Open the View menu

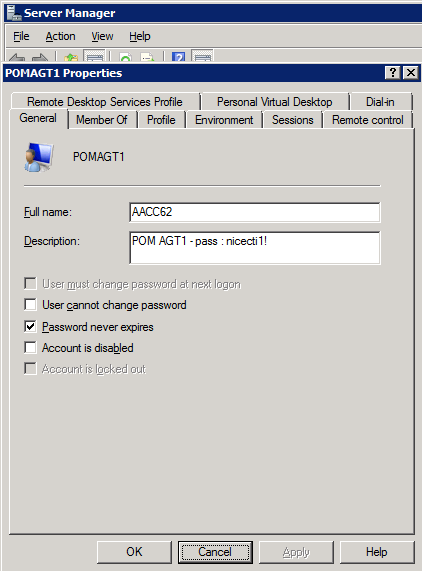coord(102,36)
